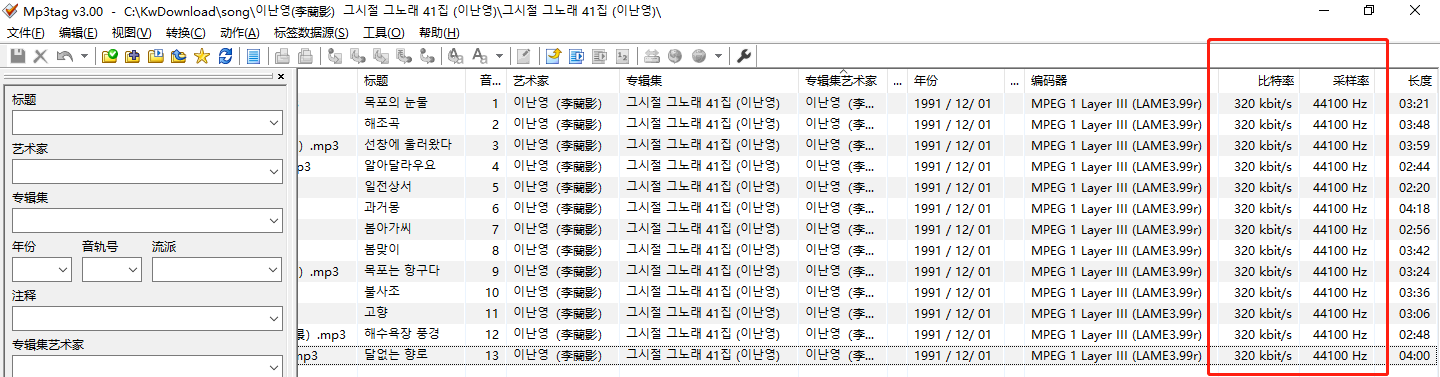The image size is (1440, 377).
Task: Sort by the 比特率 column header
Action: [x=1259, y=81]
